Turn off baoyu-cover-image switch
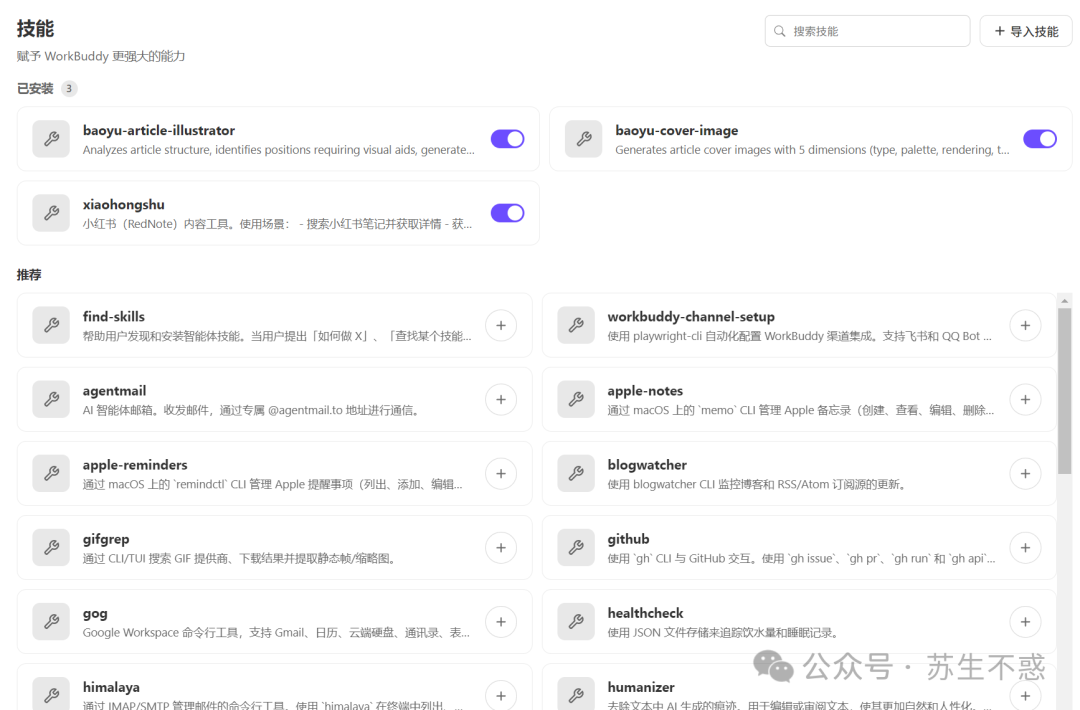Image resolution: width=1080 pixels, height=710 pixels. (x=1040, y=139)
